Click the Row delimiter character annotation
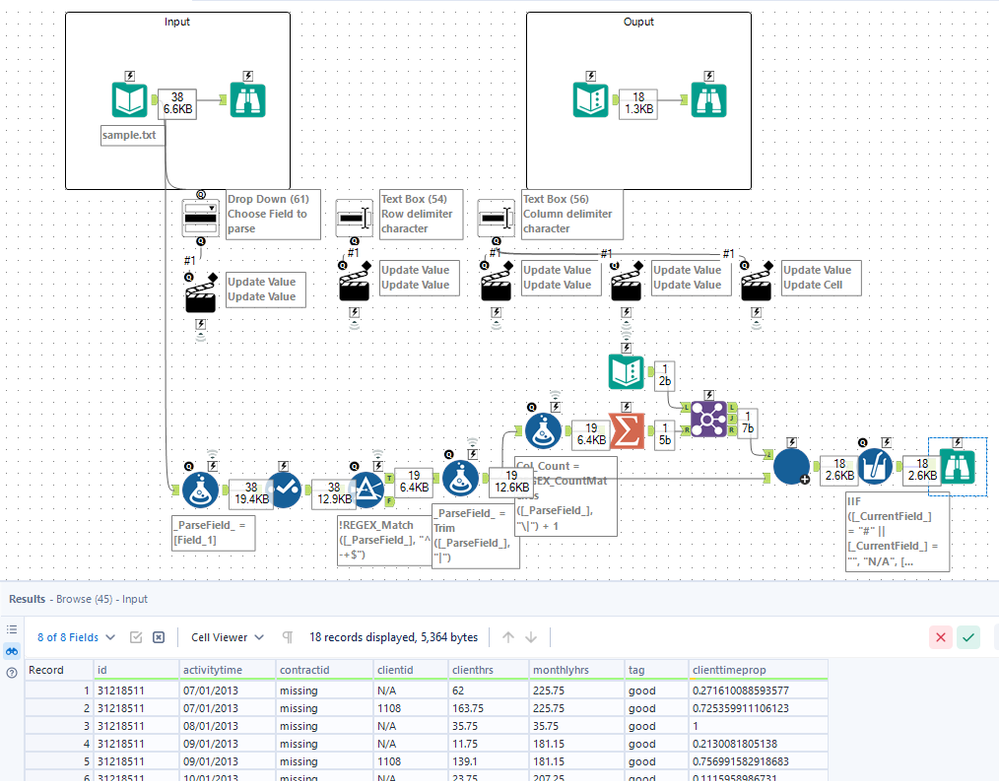The image size is (999, 781). tap(421, 214)
